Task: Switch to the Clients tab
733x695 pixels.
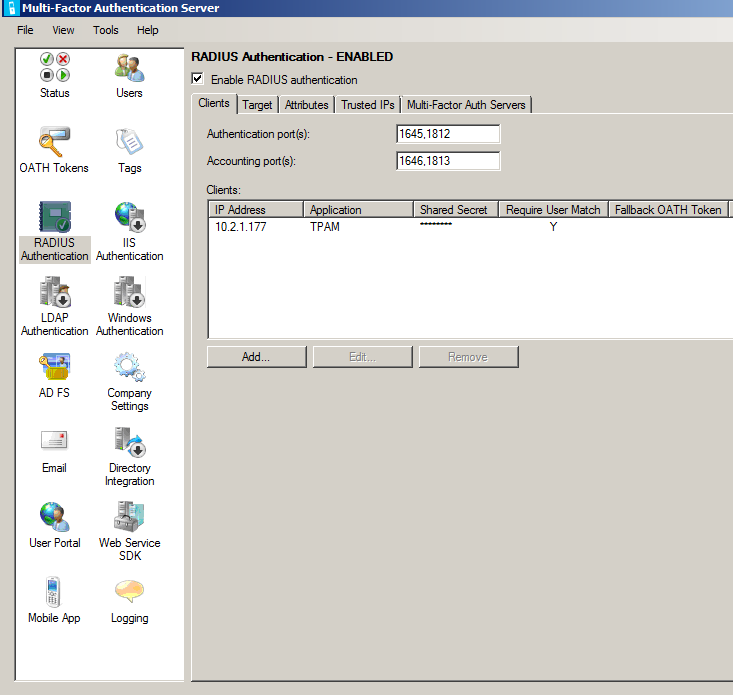Action: pos(214,103)
